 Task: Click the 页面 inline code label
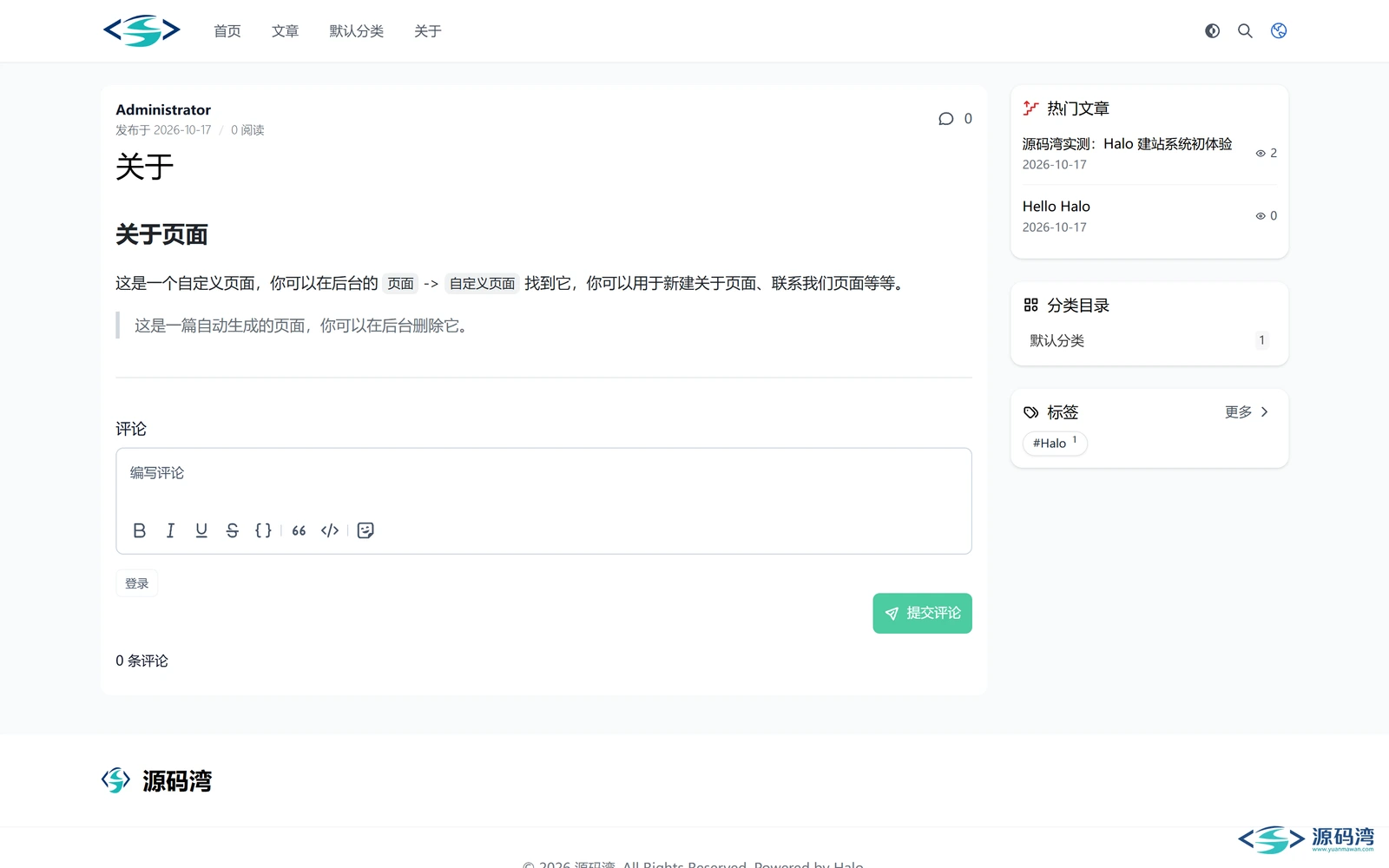[400, 284]
